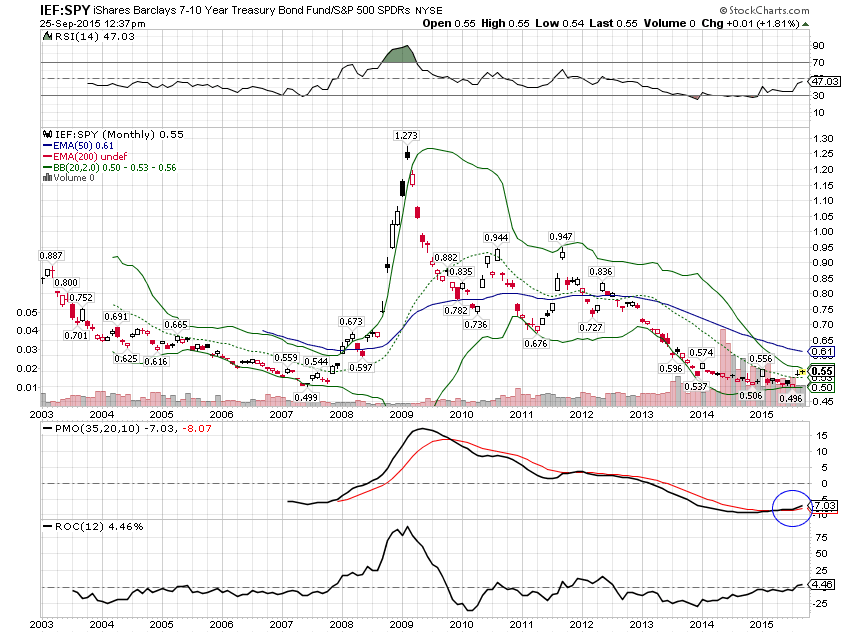Click the 0.597 price label

pyautogui.click(x=360, y=367)
